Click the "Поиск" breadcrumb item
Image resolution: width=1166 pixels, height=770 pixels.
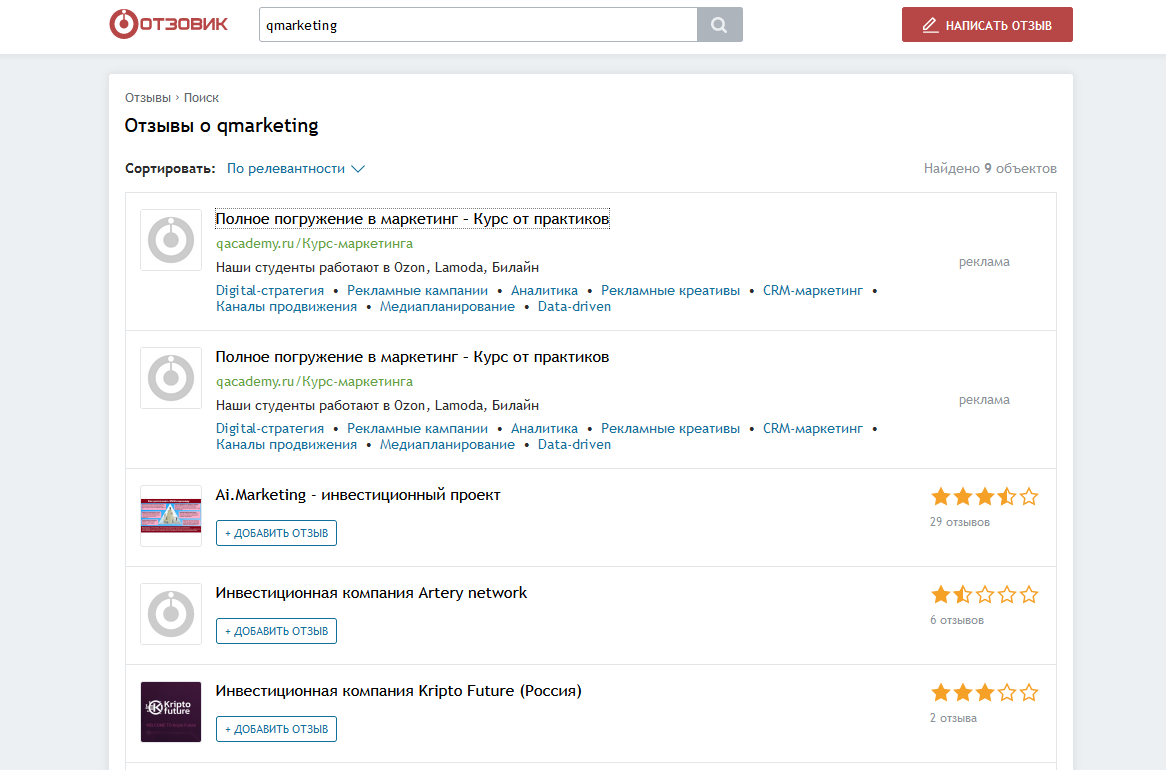click(201, 98)
